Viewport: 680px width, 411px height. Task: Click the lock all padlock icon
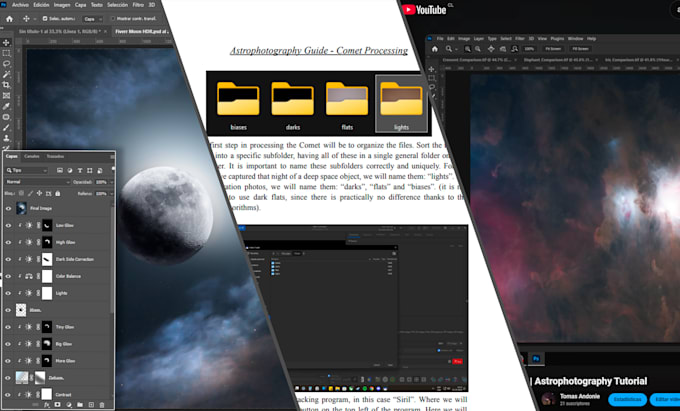click(x=58, y=193)
